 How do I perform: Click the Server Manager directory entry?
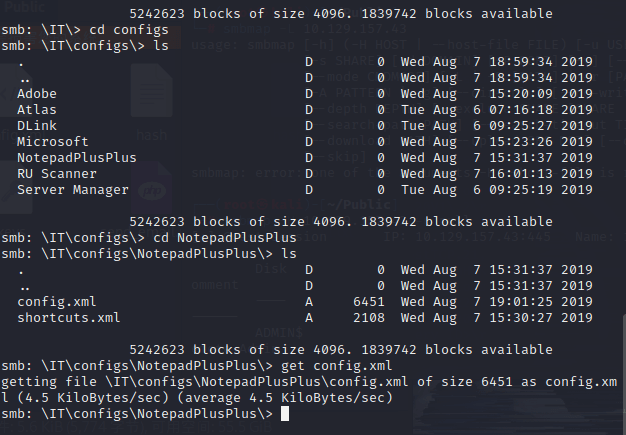pyautogui.click(x=73, y=190)
